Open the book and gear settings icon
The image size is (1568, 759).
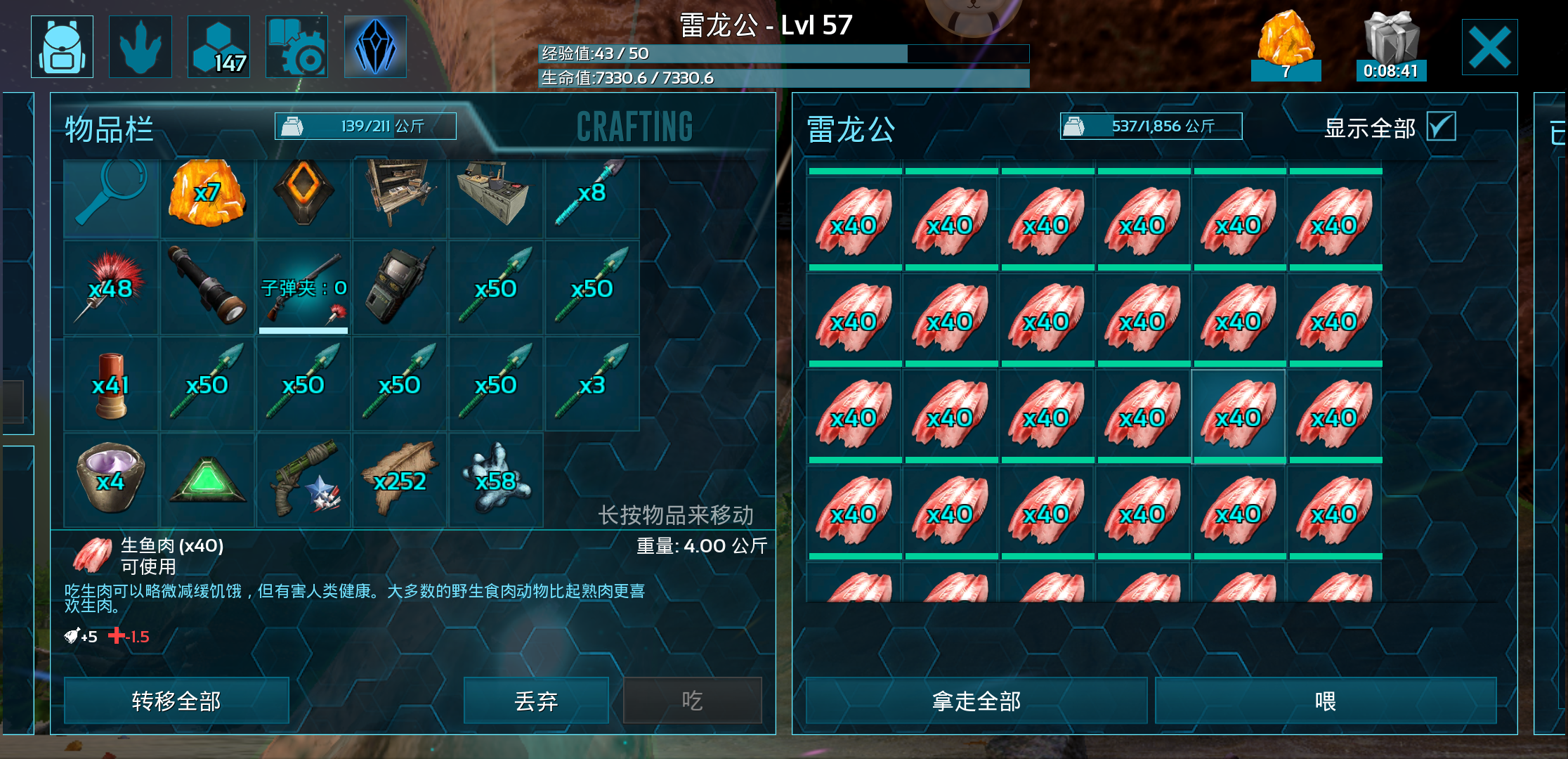pyautogui.click(x=296, y=46)
